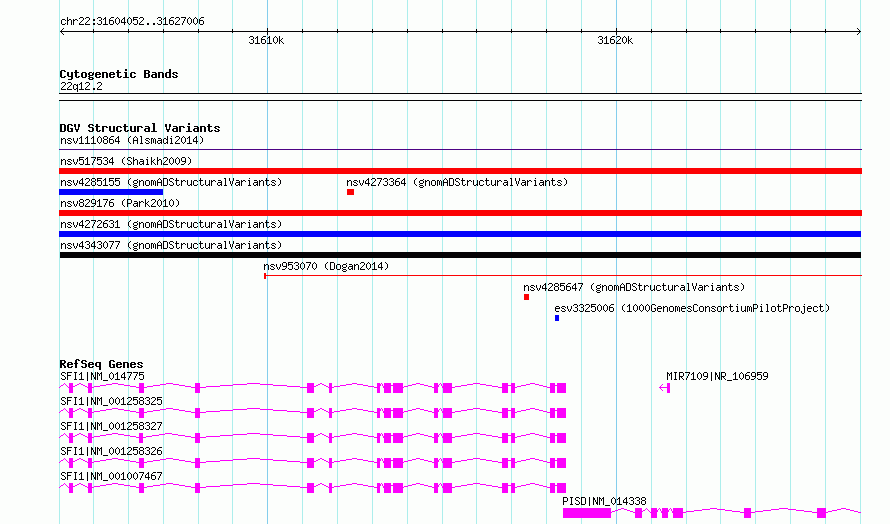890x524 pixels.
Task: Open variant nsv4272631 gnomAD label
Action: 171,224
